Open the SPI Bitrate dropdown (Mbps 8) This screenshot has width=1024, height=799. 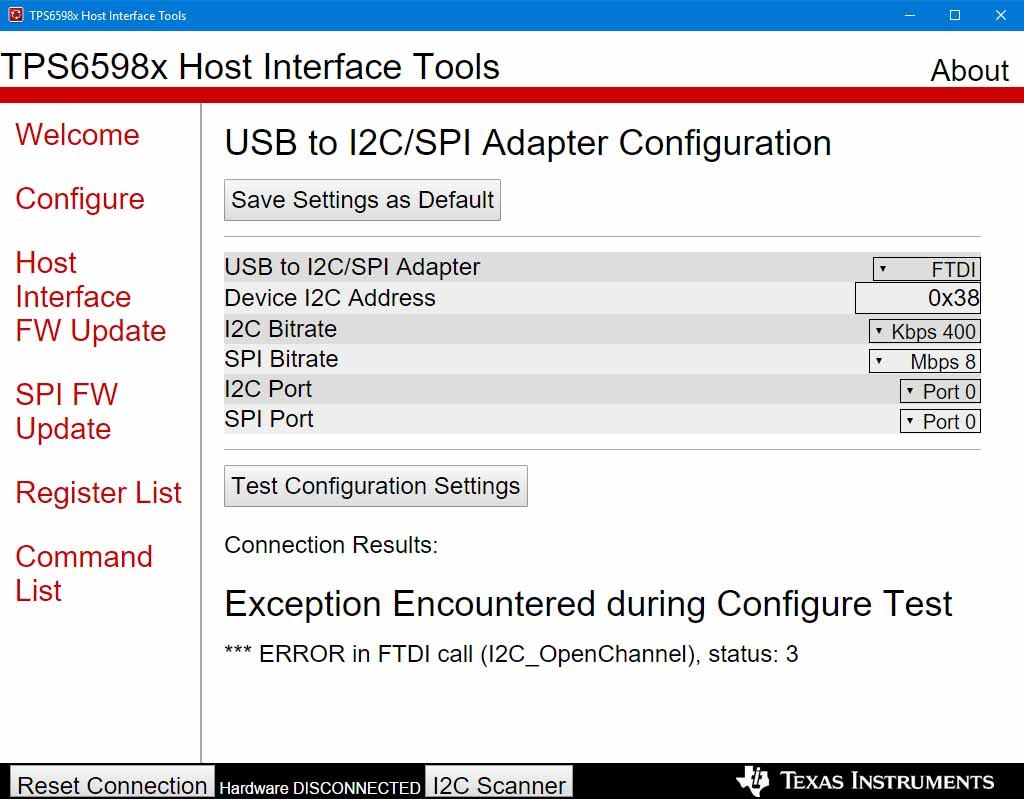[924, 361]
